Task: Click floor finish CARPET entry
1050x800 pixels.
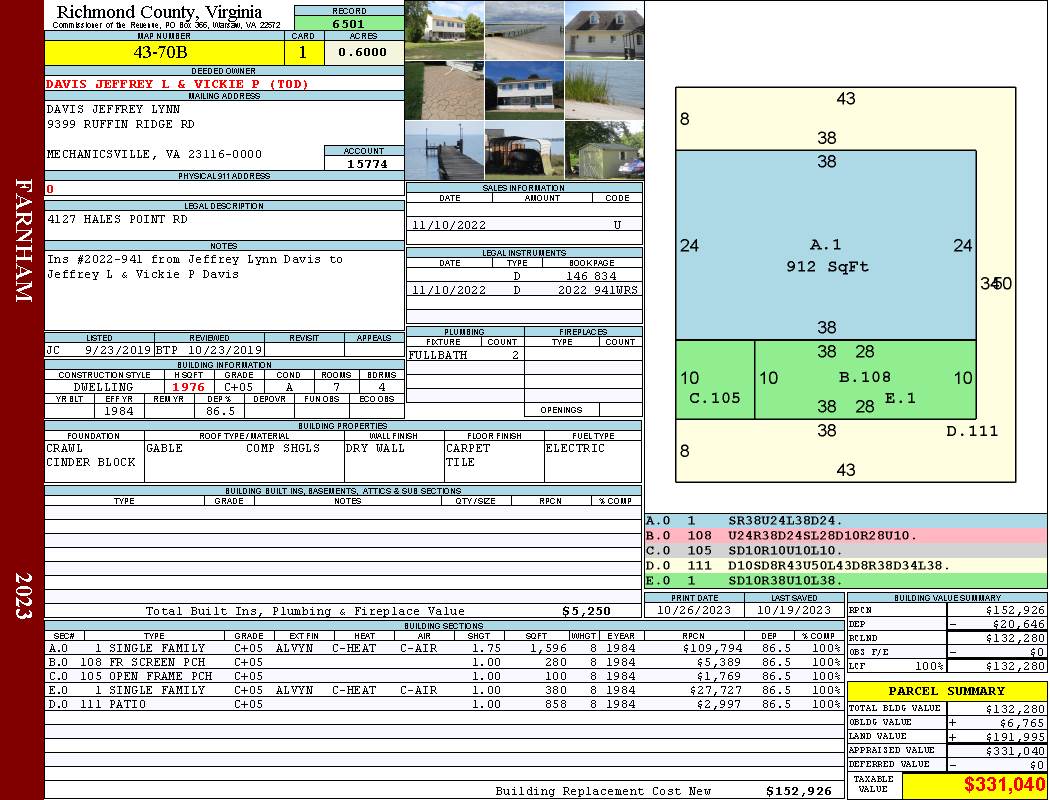Action: pyautogui.click(x=469, y=448)
